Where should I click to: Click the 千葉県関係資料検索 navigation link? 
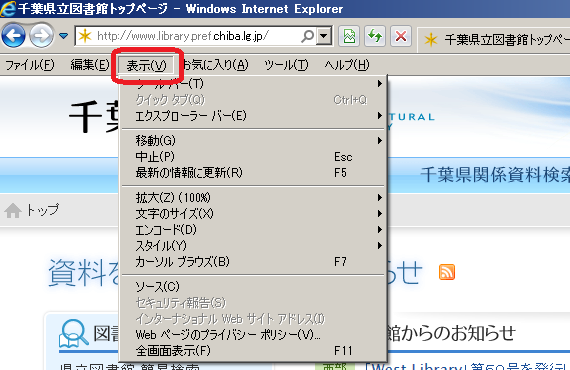[x=495, y=174]
